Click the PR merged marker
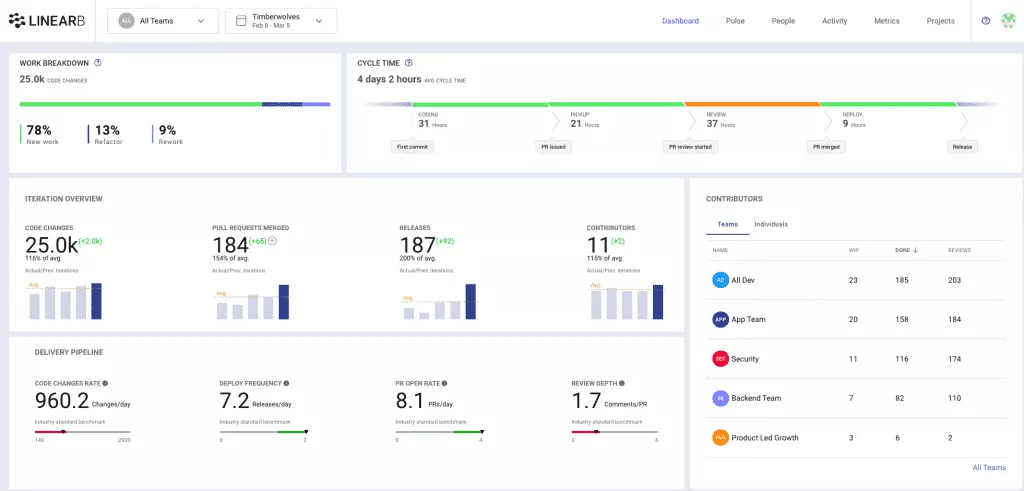Screen dimensions: 1024x491 point(826,147)
